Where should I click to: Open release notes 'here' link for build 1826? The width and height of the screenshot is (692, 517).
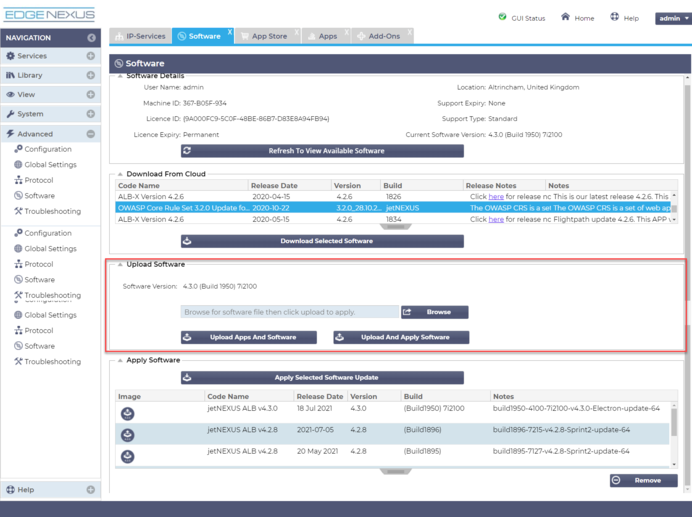[496, 196]
